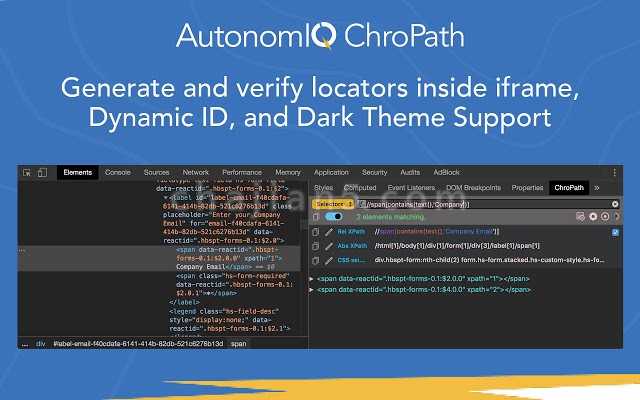Switch to the Elements tab
The height and width of the screenshot is (400, 640).
tap(78, 173)
